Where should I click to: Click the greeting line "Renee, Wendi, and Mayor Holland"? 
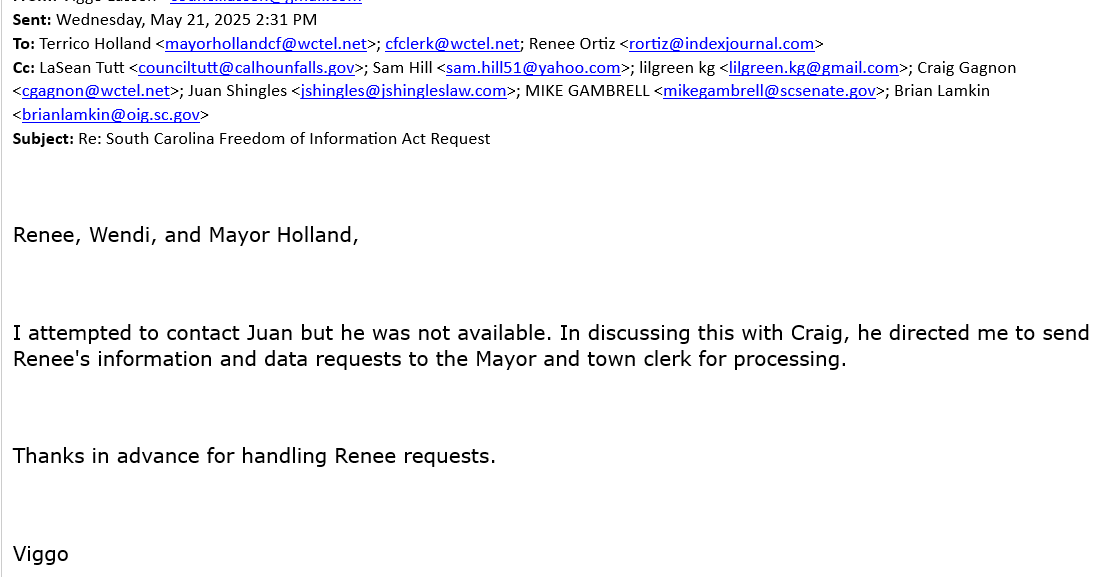[185, 236]
